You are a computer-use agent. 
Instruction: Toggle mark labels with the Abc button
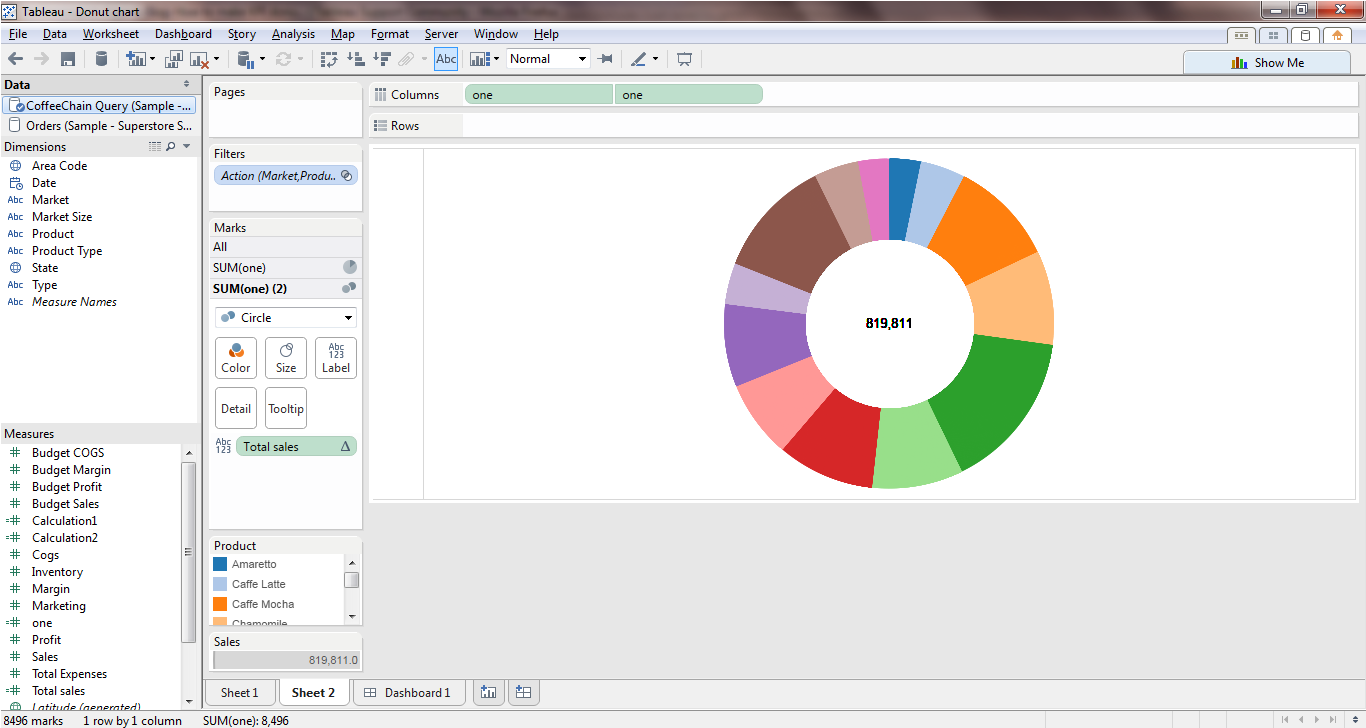point(446,59)
